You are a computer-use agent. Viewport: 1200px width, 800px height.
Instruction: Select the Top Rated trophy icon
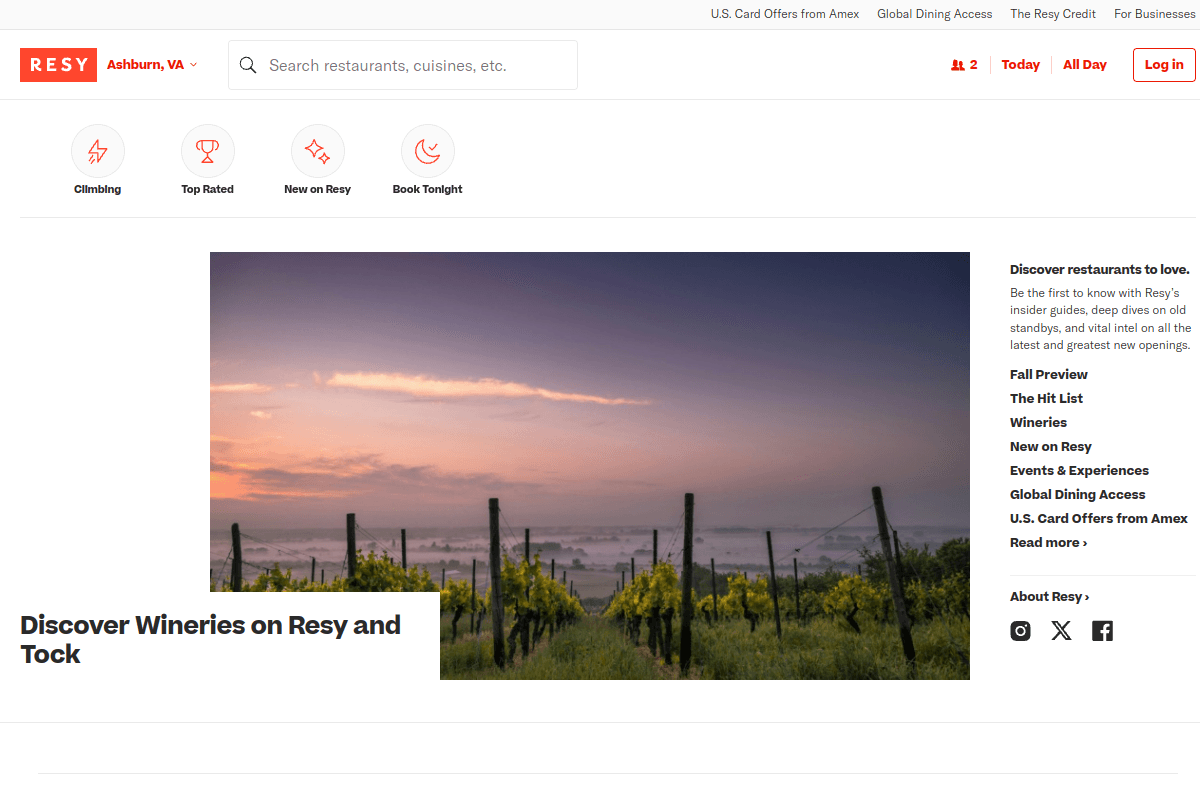pos(208,151)
